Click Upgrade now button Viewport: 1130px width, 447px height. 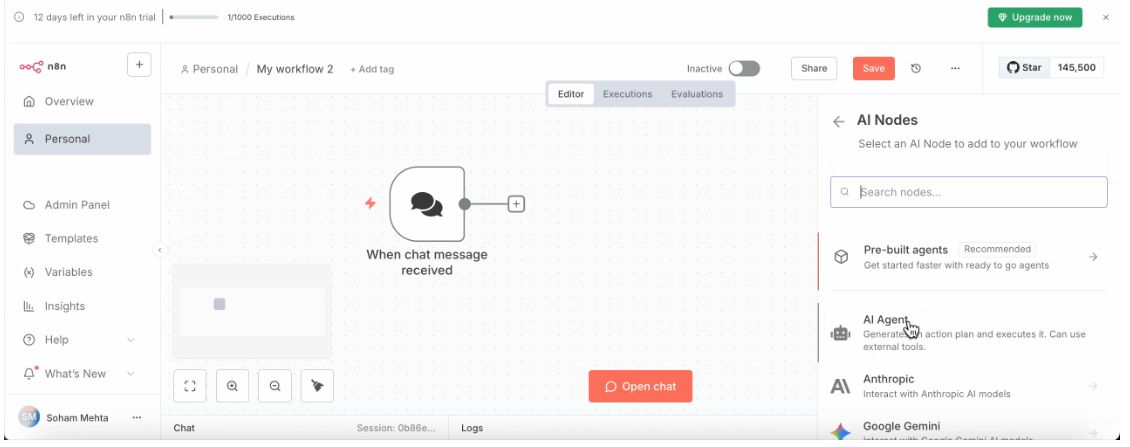(x=1035, y=17)
